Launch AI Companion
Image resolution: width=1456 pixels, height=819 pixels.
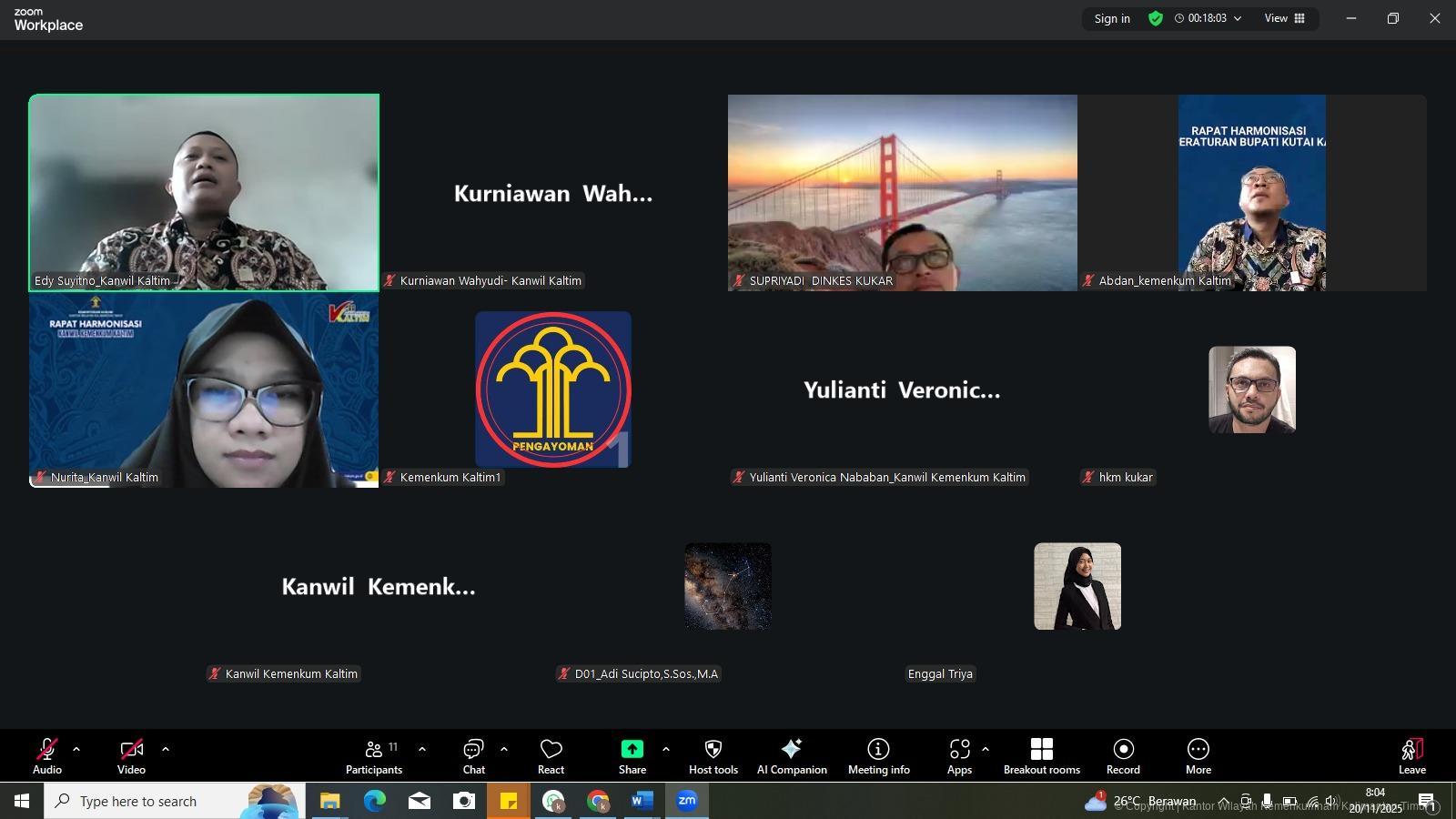[792, 755]
